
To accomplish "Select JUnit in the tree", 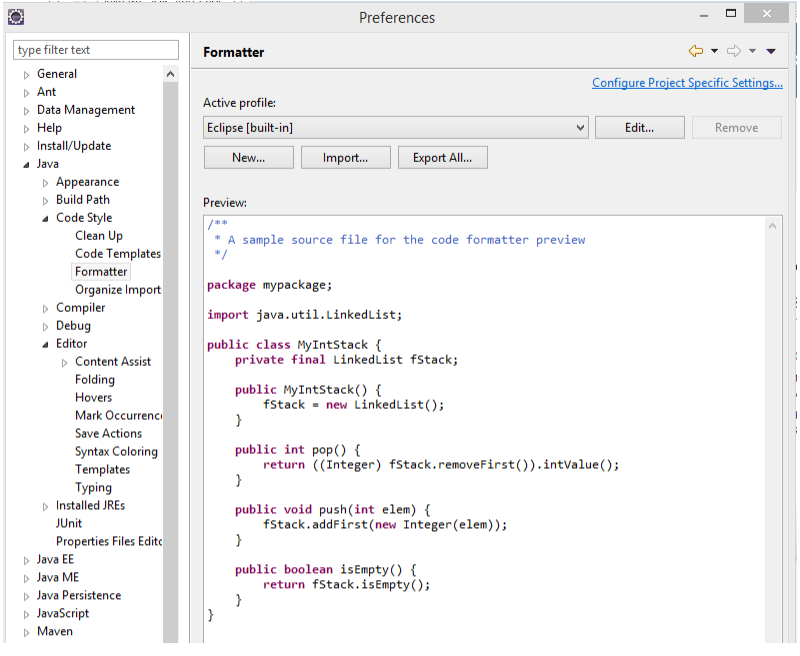I will [69, 523].
